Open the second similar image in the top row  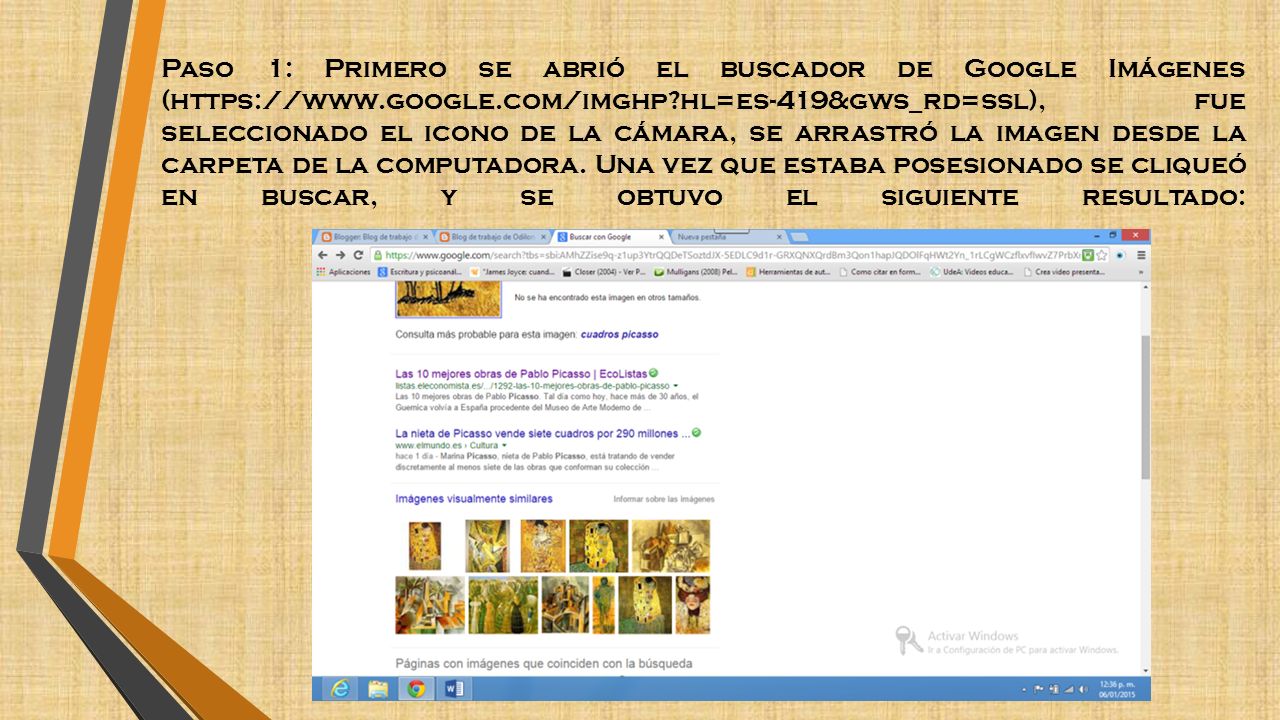tap(488, 546)
